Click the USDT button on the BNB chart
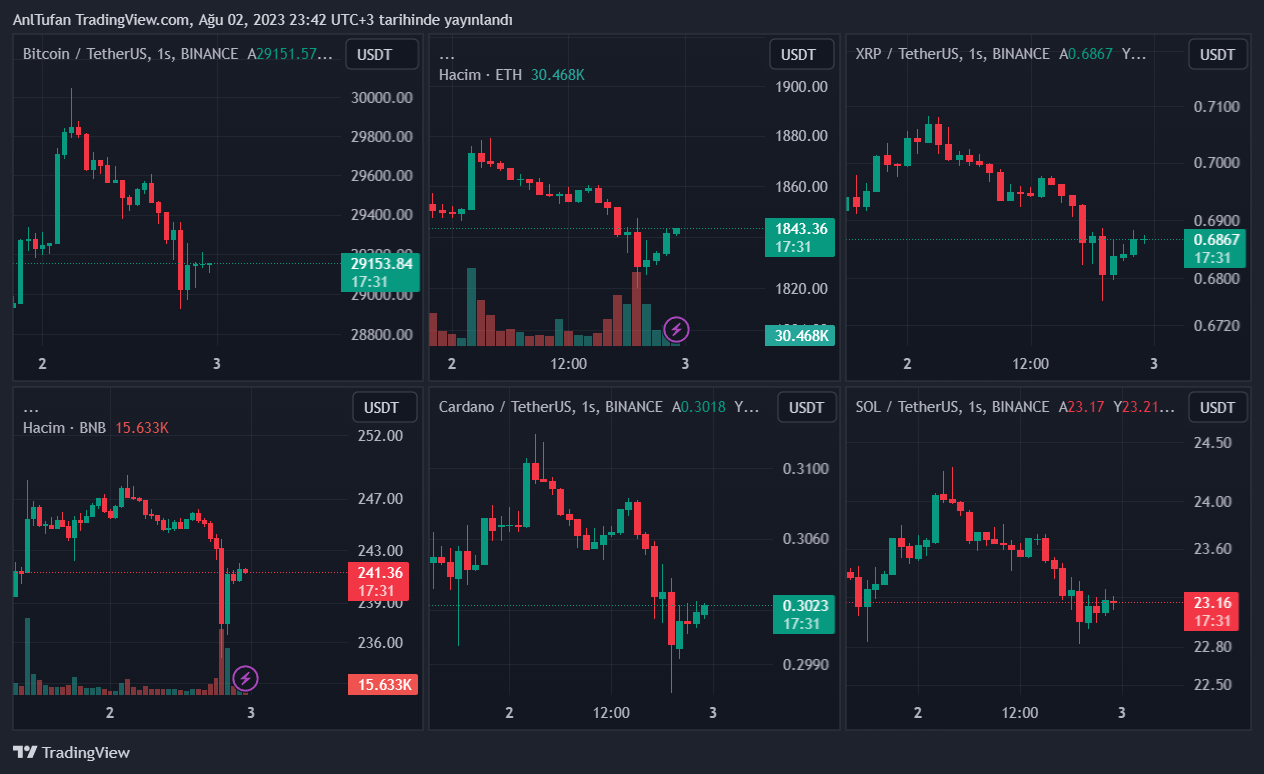 (381, 407)
